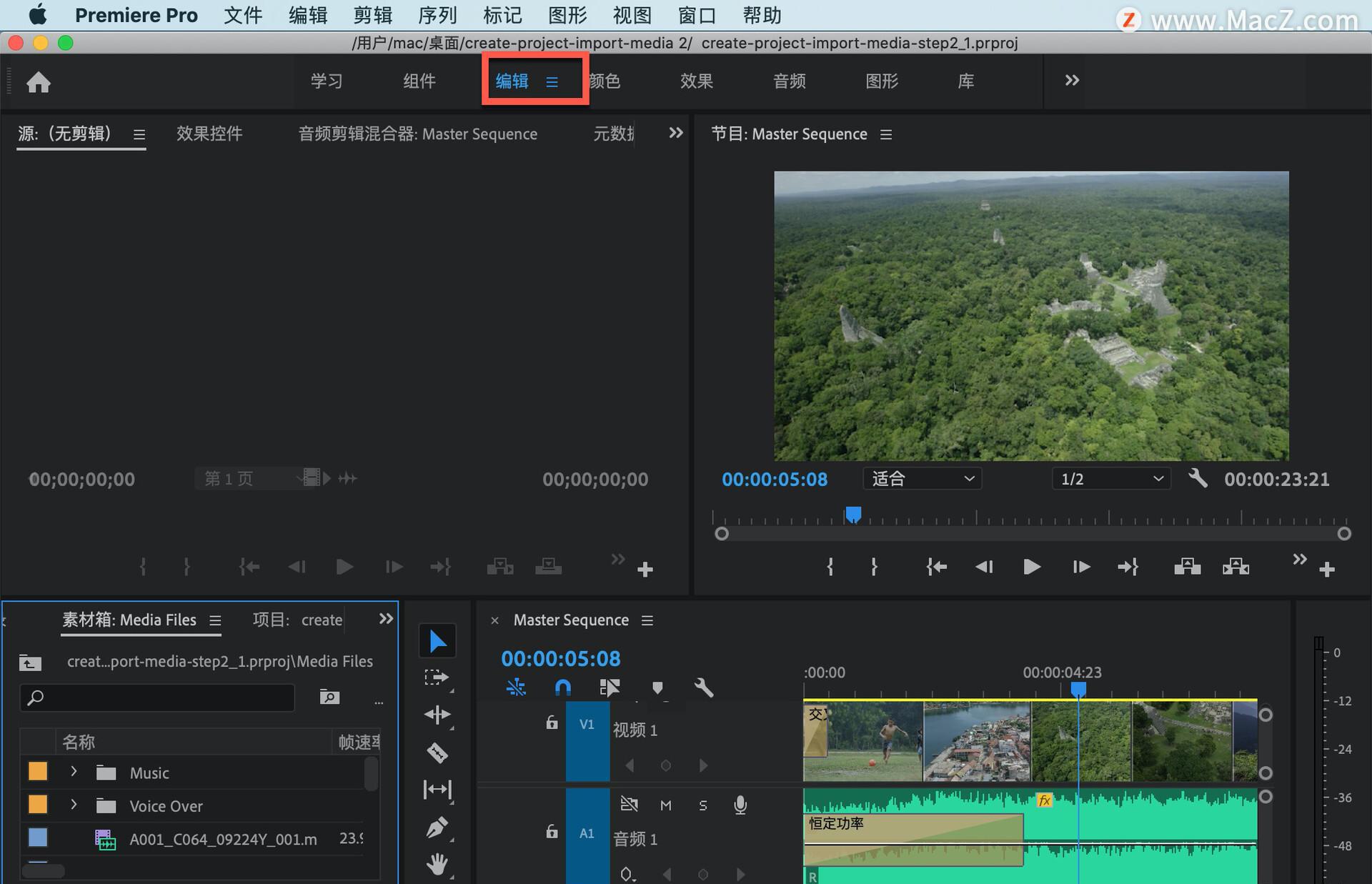Click the Program Monitor timecode 00:00:05:08

click(x=775, y=479)
